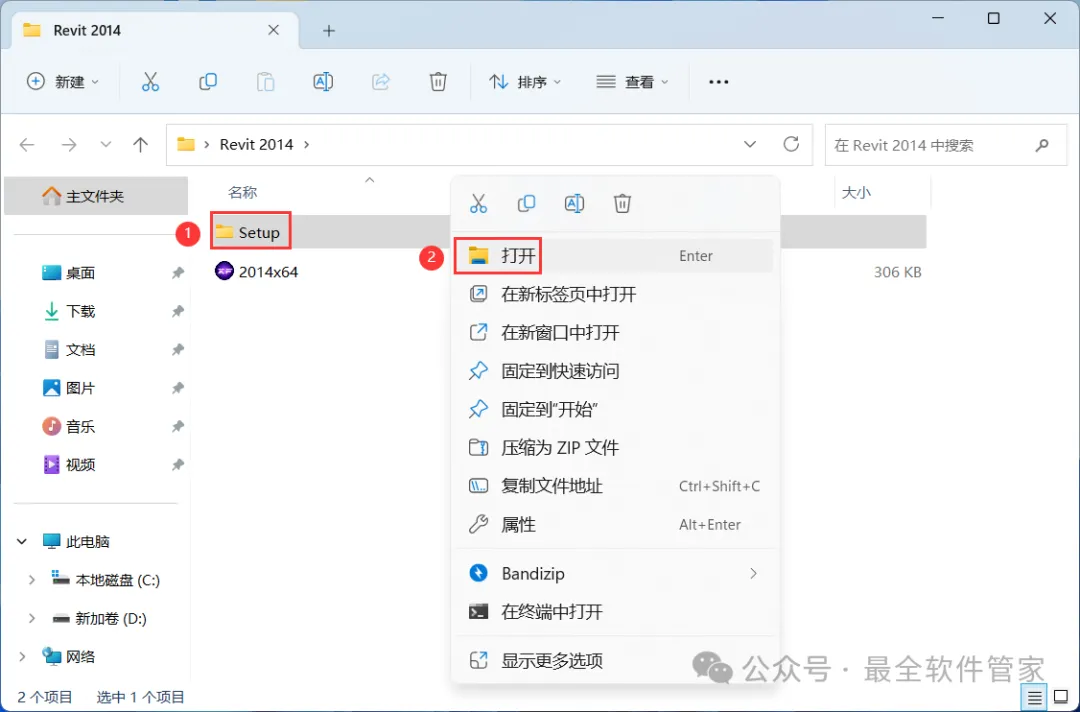This screenshot has width=1080, height=712.
Task: Go forward with the Forward arrow
Action: pyautogui.click(x=69, y=145)
